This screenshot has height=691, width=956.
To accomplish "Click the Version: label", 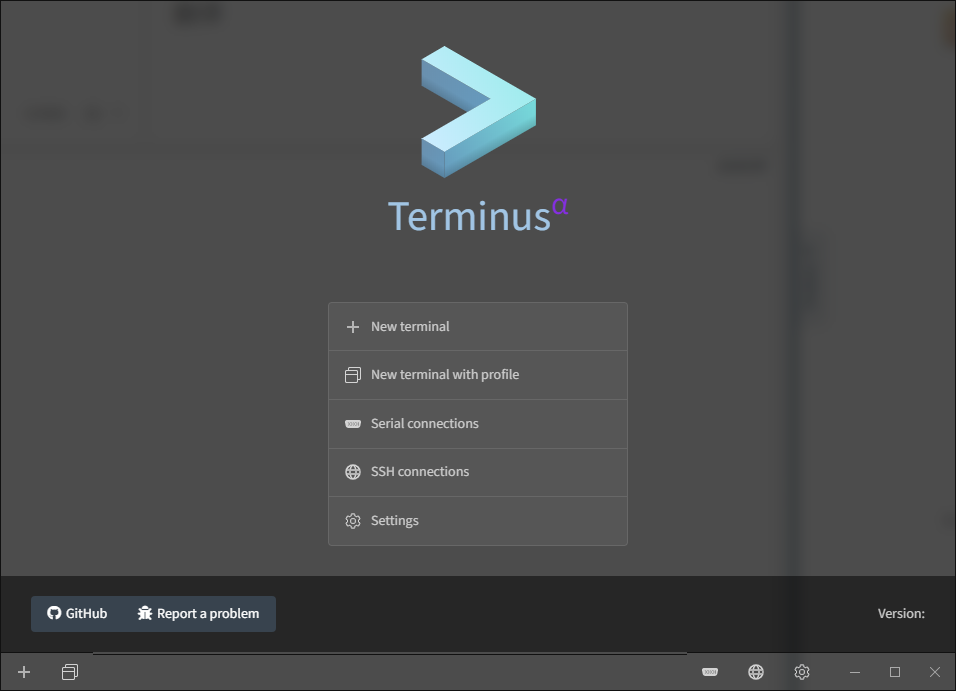I will 901,614.
